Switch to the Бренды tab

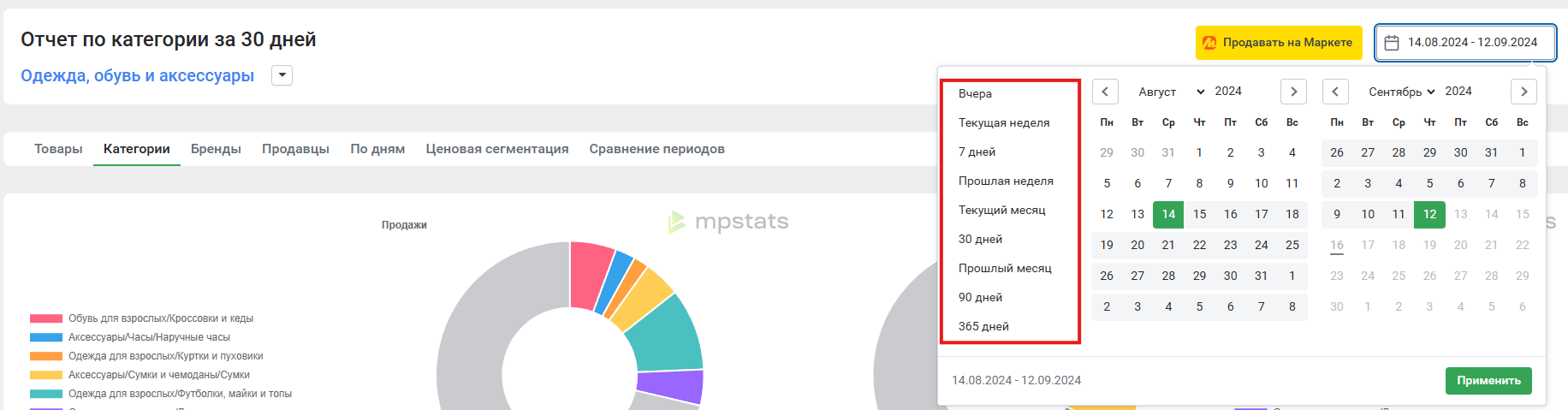[x=216, y=149]
